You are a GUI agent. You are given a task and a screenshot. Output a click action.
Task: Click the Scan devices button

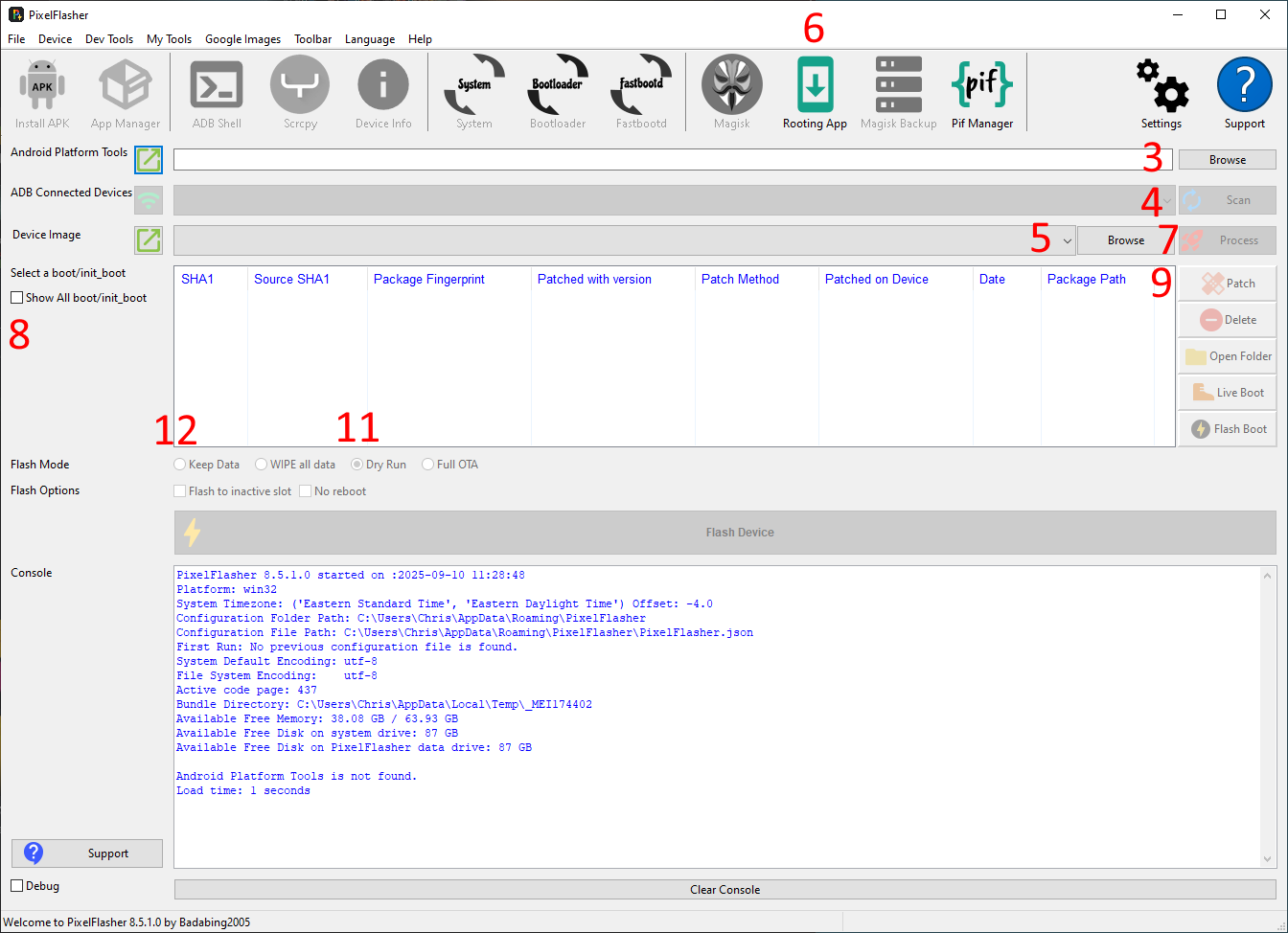tap(1228, 200)
